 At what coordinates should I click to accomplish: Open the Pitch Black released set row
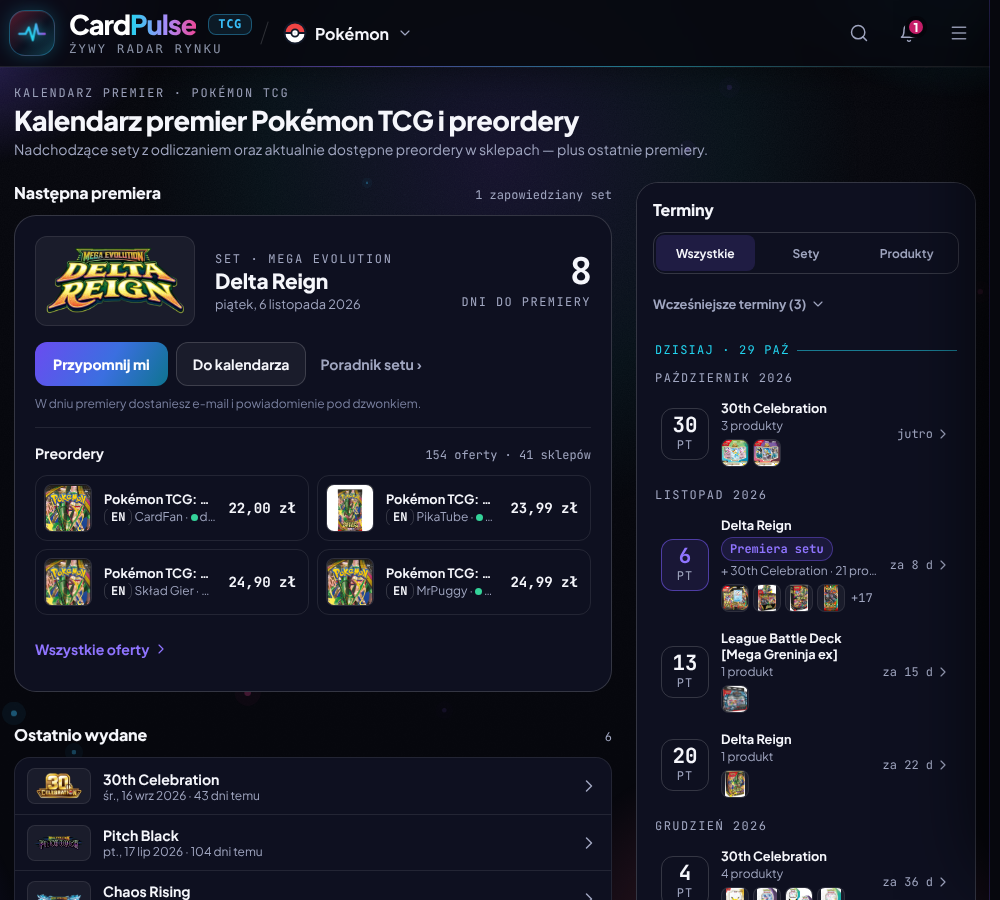[x=312, y=843]
